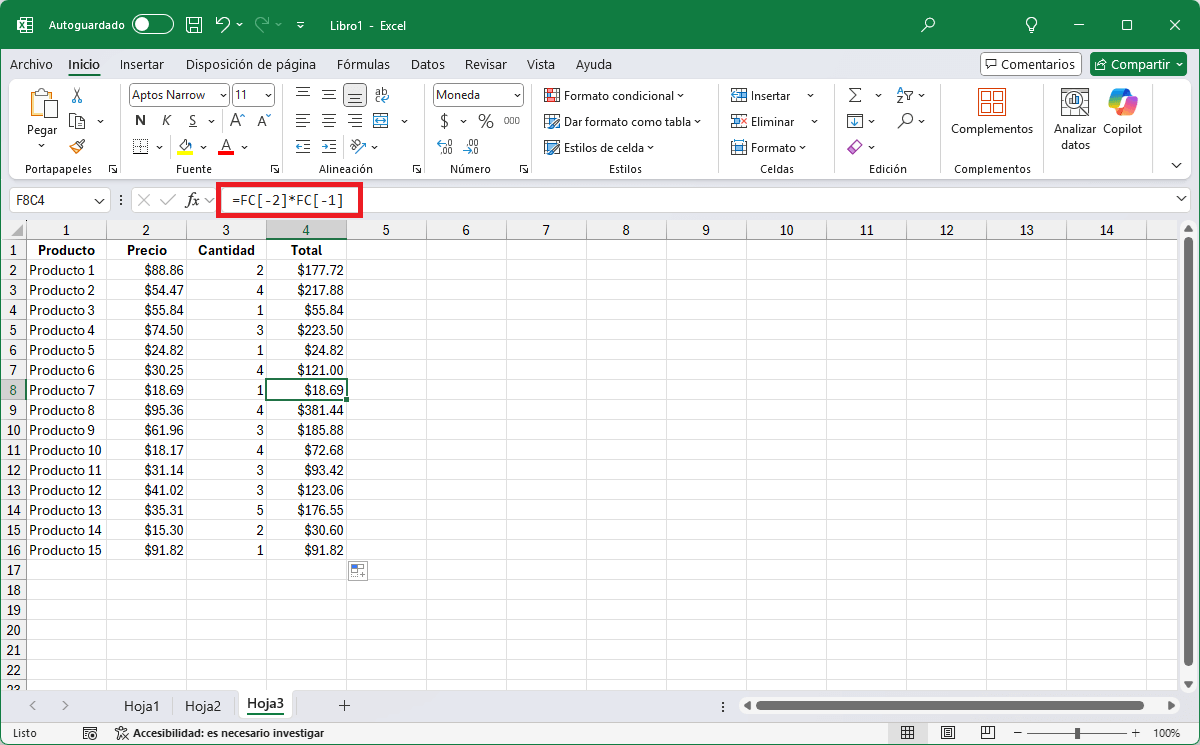Click the Pegar clipboard icon
This screenshot has height=745, width=1200.
(x=43, y=103)
